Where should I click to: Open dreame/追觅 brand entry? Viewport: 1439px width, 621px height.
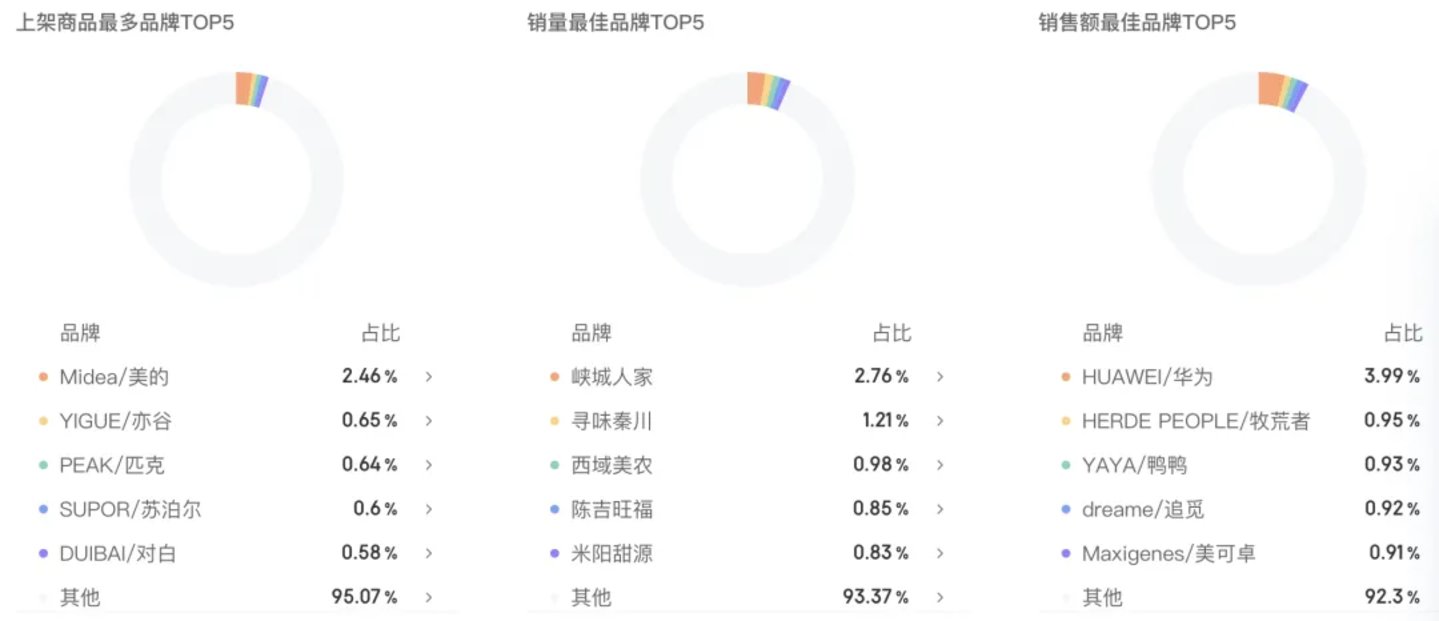[1142, 509]
